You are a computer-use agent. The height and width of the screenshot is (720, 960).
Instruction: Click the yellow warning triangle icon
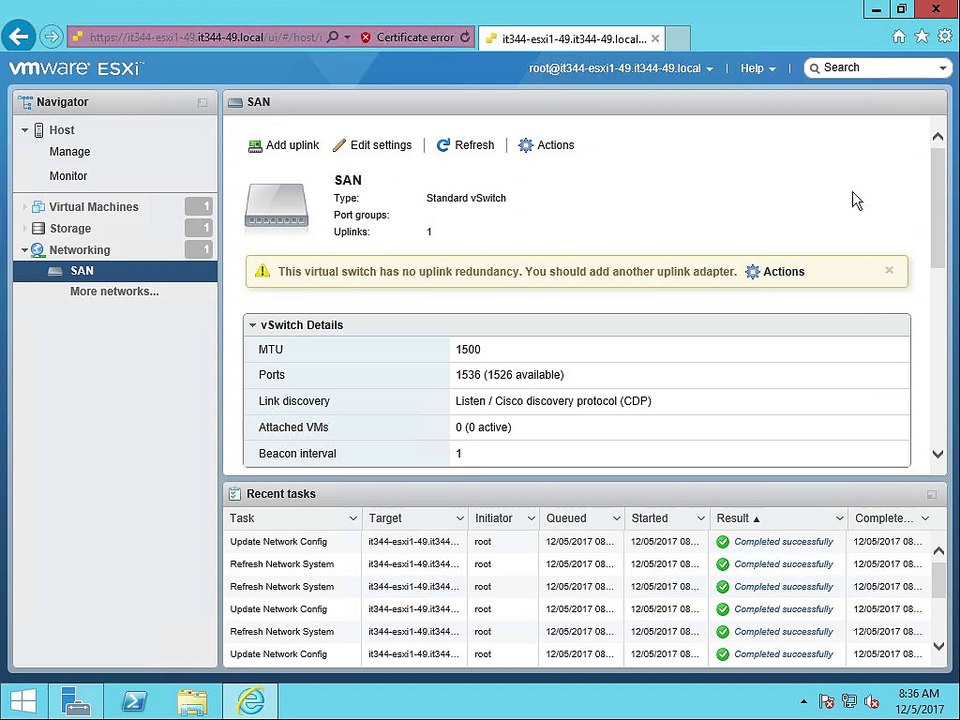pyautogui.click(x=262, y=271)
